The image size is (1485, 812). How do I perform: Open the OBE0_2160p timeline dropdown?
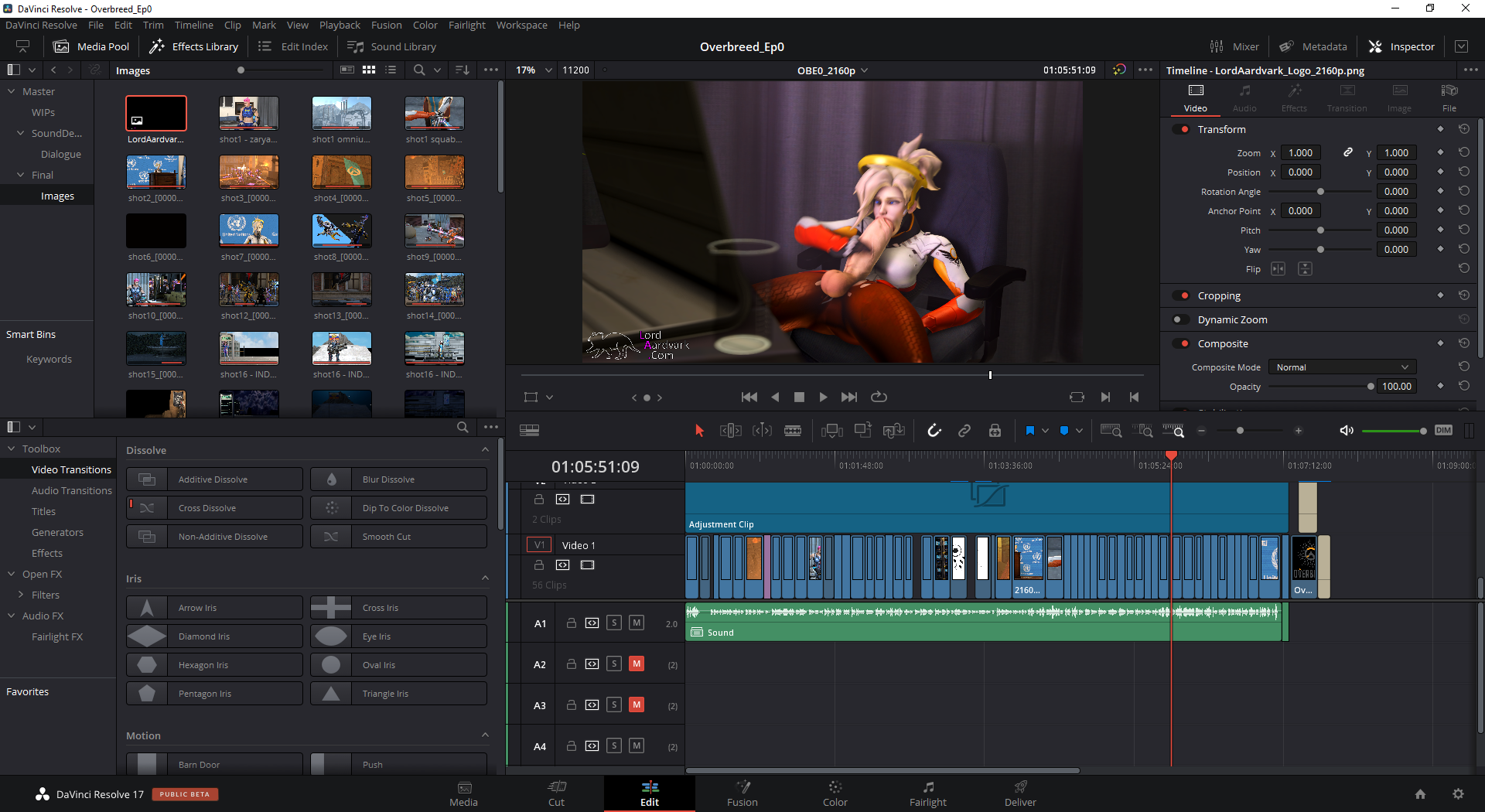point(833,70)
